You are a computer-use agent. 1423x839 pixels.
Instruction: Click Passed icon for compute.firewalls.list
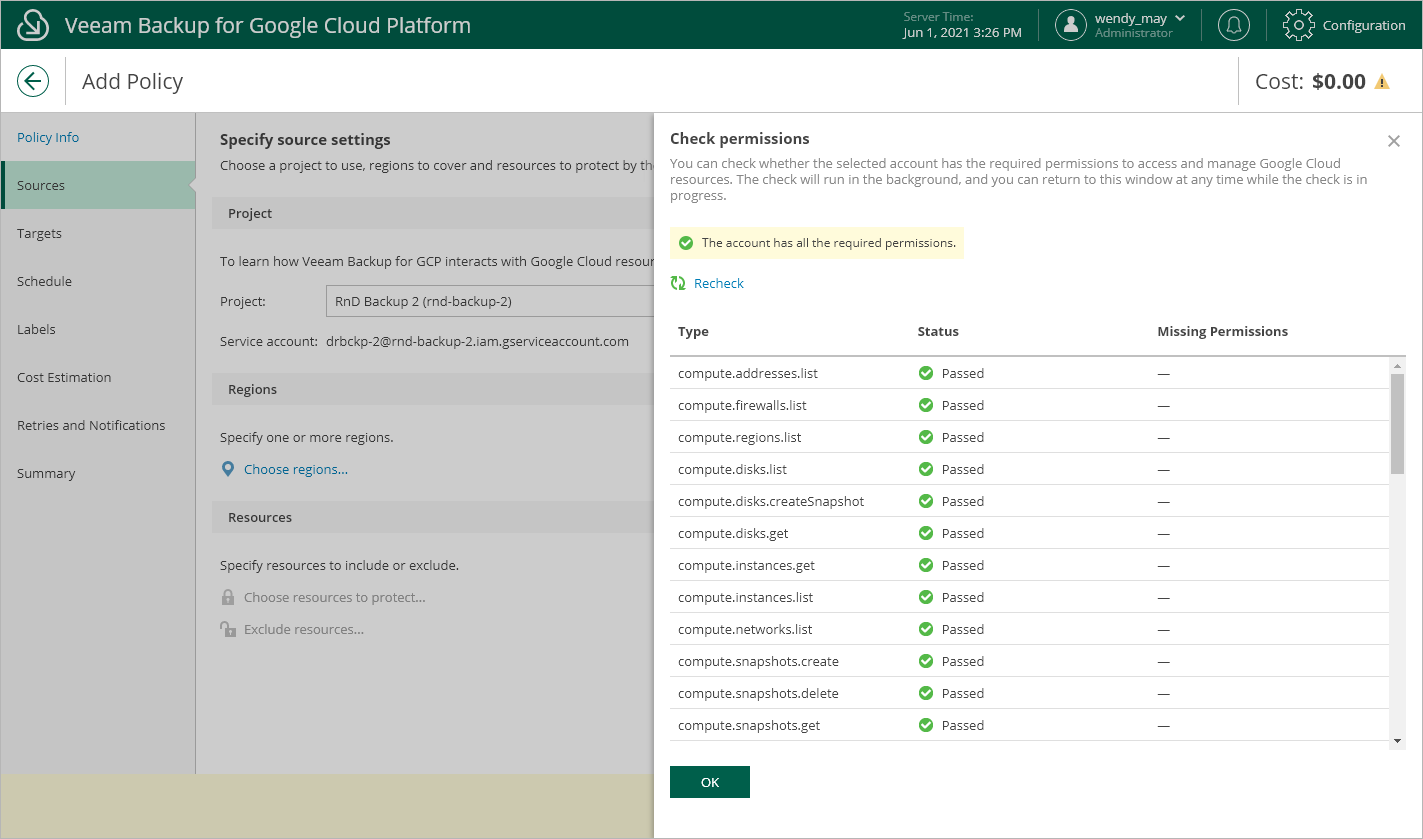tap(926, 405)
